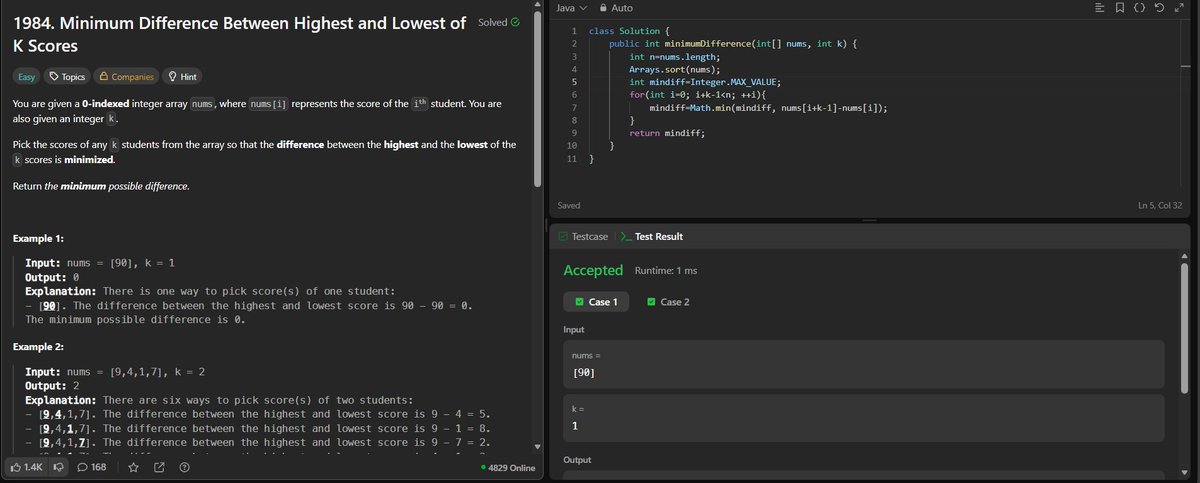Screen dimensions: 1200x483
Task: Open the Companies tag
Action: coord(126,76)
